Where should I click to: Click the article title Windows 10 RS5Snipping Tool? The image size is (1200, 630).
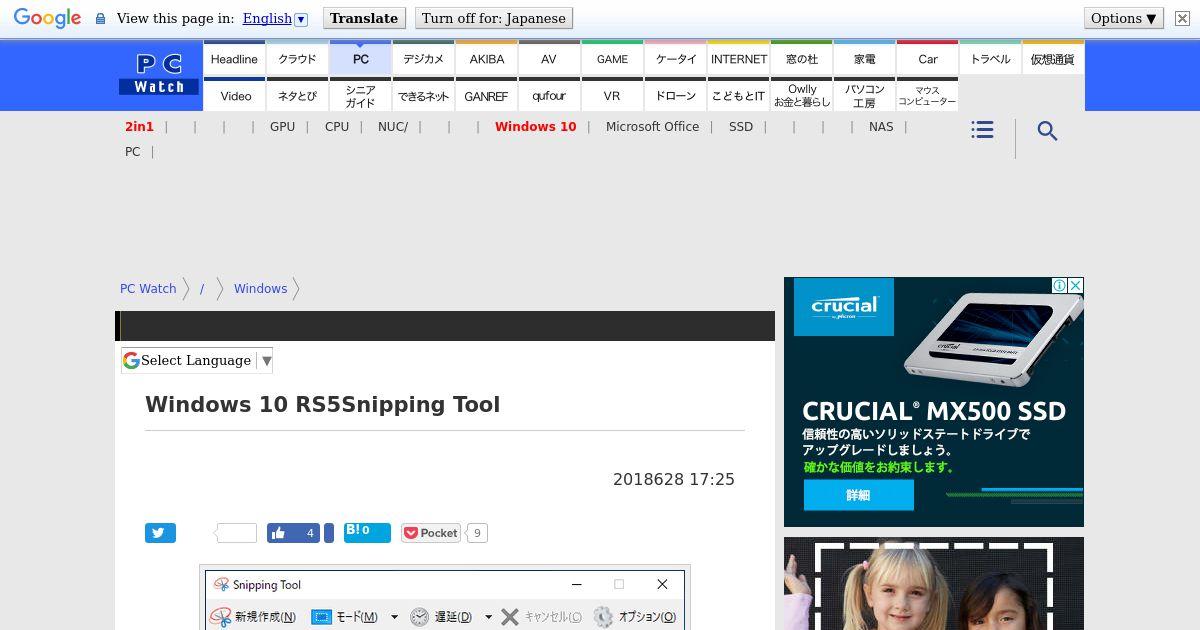click(322, 405)
